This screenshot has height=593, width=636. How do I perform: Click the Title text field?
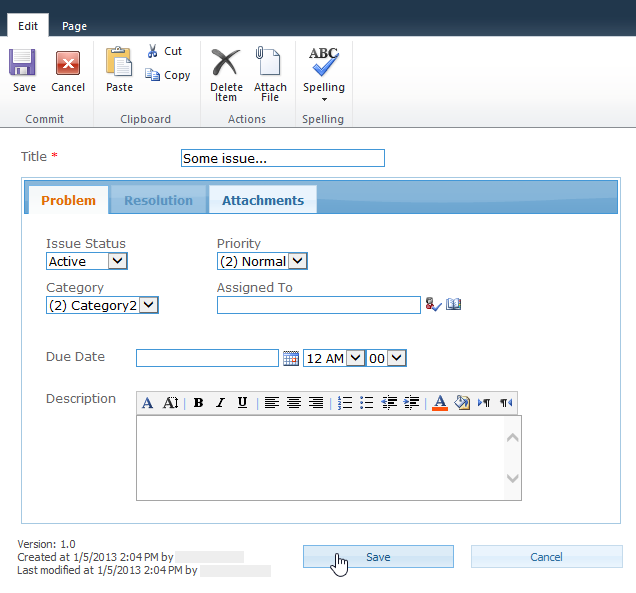coord(283,158)
